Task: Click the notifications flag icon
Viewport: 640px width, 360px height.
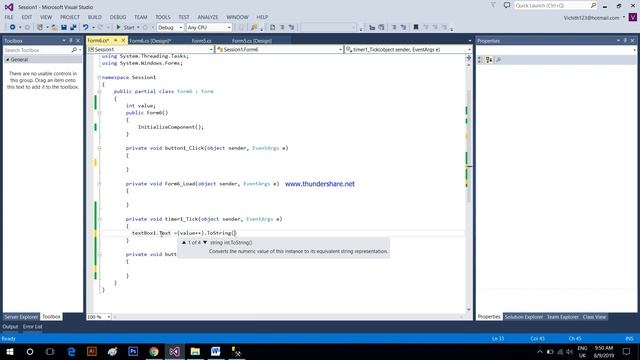Action: (x=493, y=5)
